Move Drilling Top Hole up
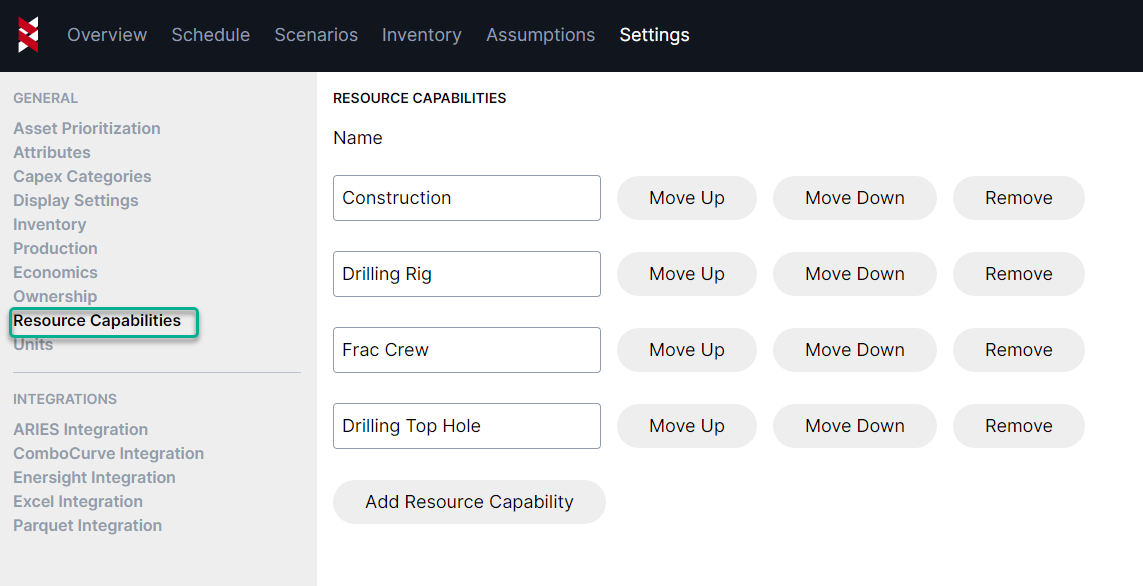Screen dimensions: 1143x586 [x=686, y=426]
